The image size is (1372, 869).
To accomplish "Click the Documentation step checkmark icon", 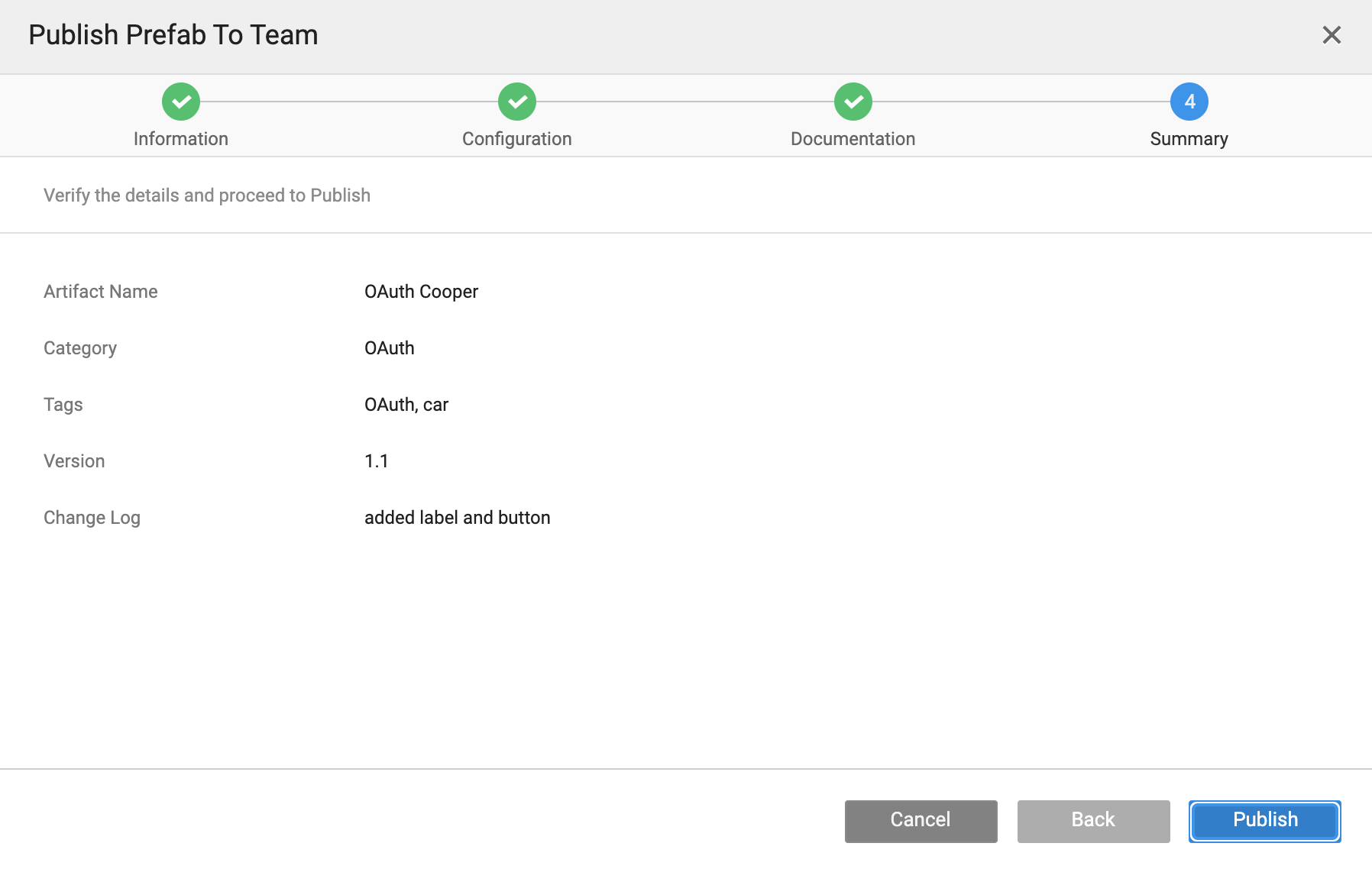I will [x=853, y=102].
